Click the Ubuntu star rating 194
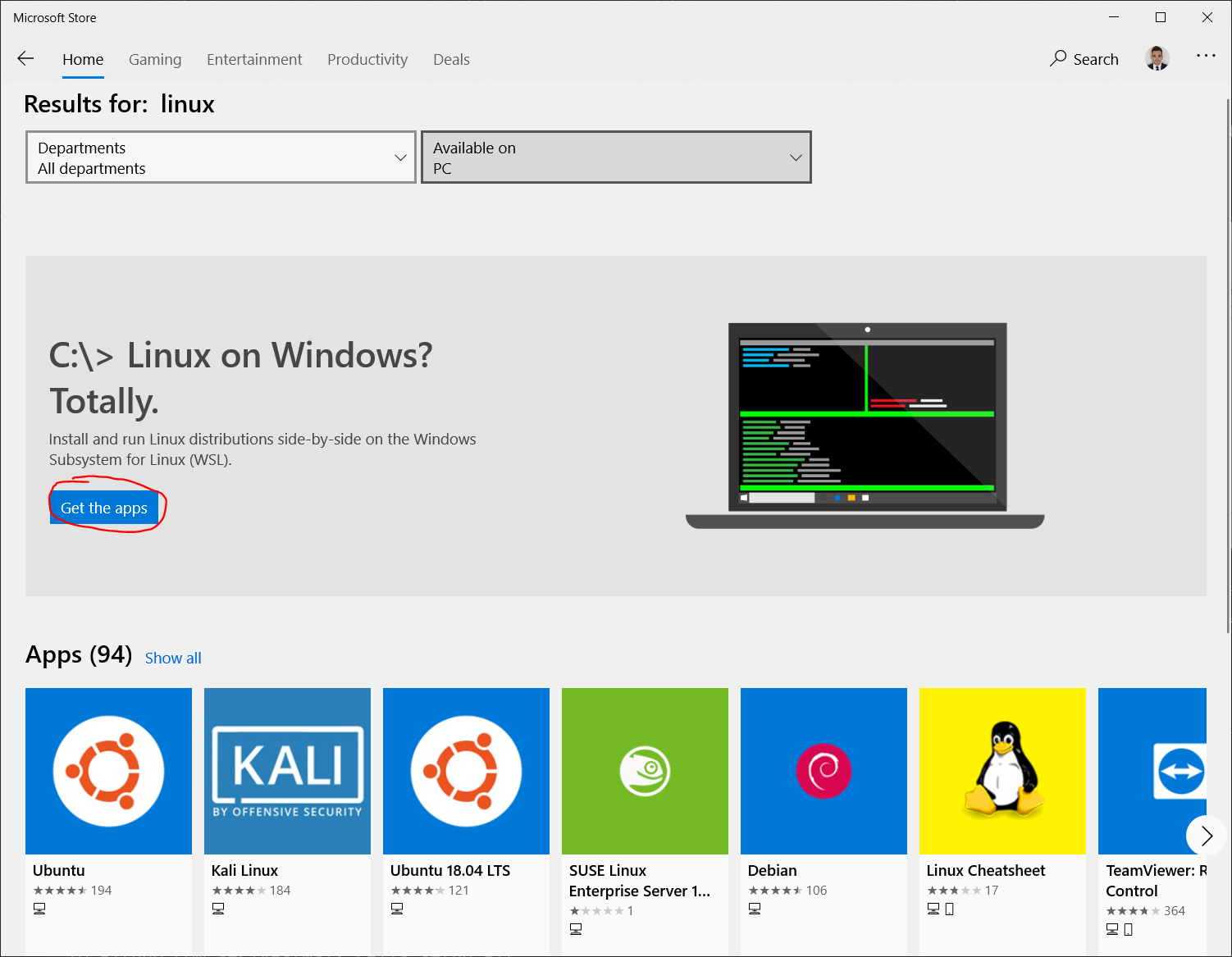Viewport: 1232px width, 957px height. (x=72, y=891)
